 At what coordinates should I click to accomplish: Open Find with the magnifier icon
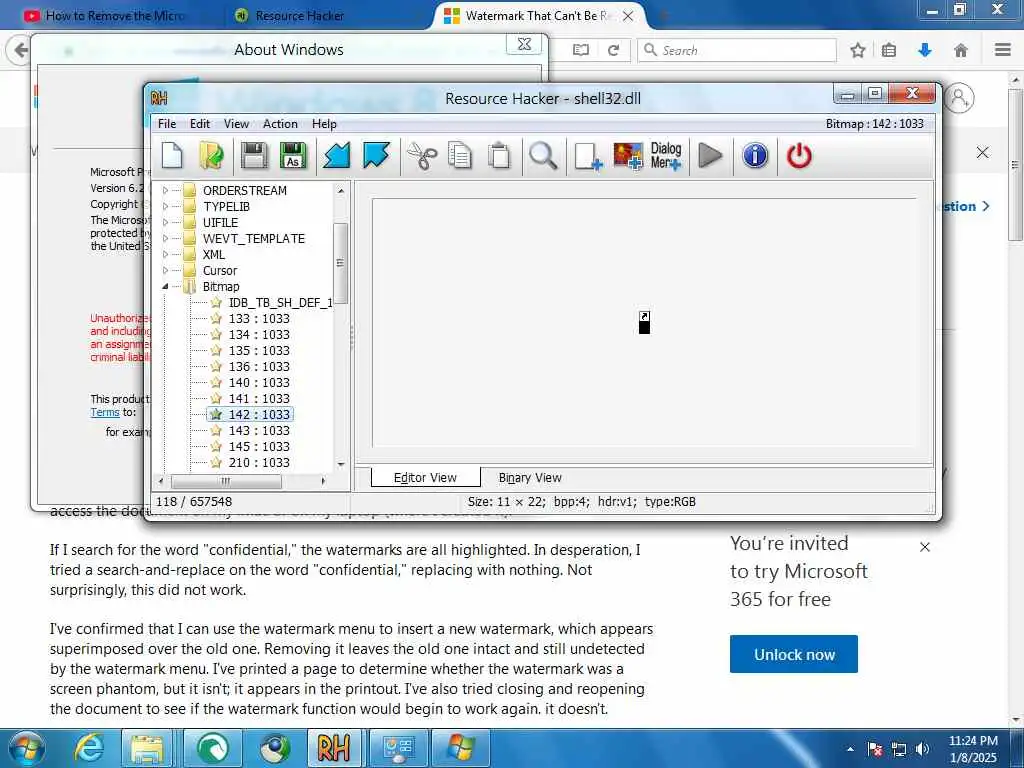543,156
